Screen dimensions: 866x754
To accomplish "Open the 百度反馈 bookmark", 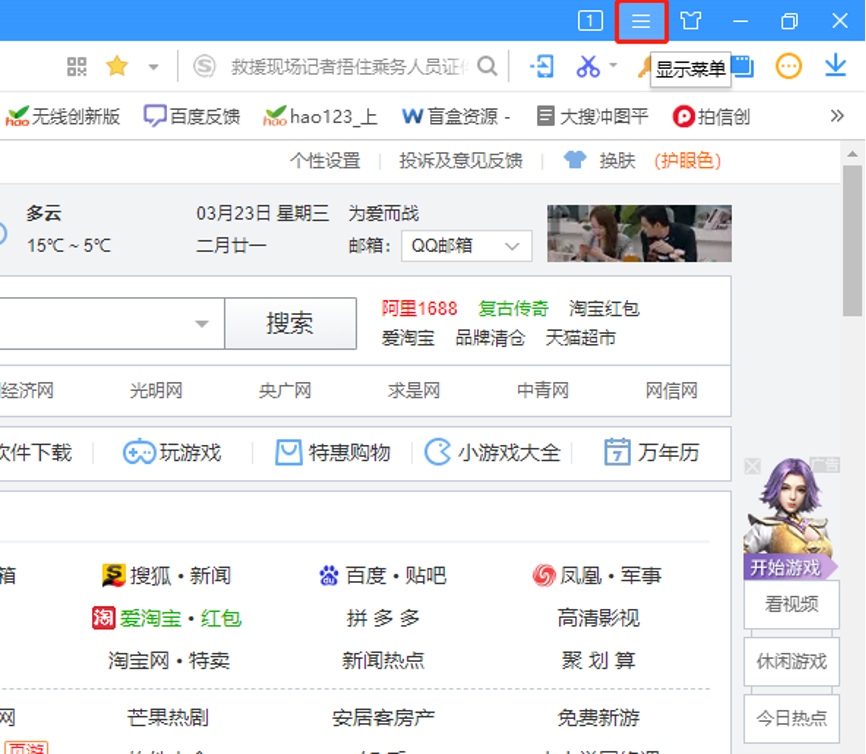I will 192,116.
